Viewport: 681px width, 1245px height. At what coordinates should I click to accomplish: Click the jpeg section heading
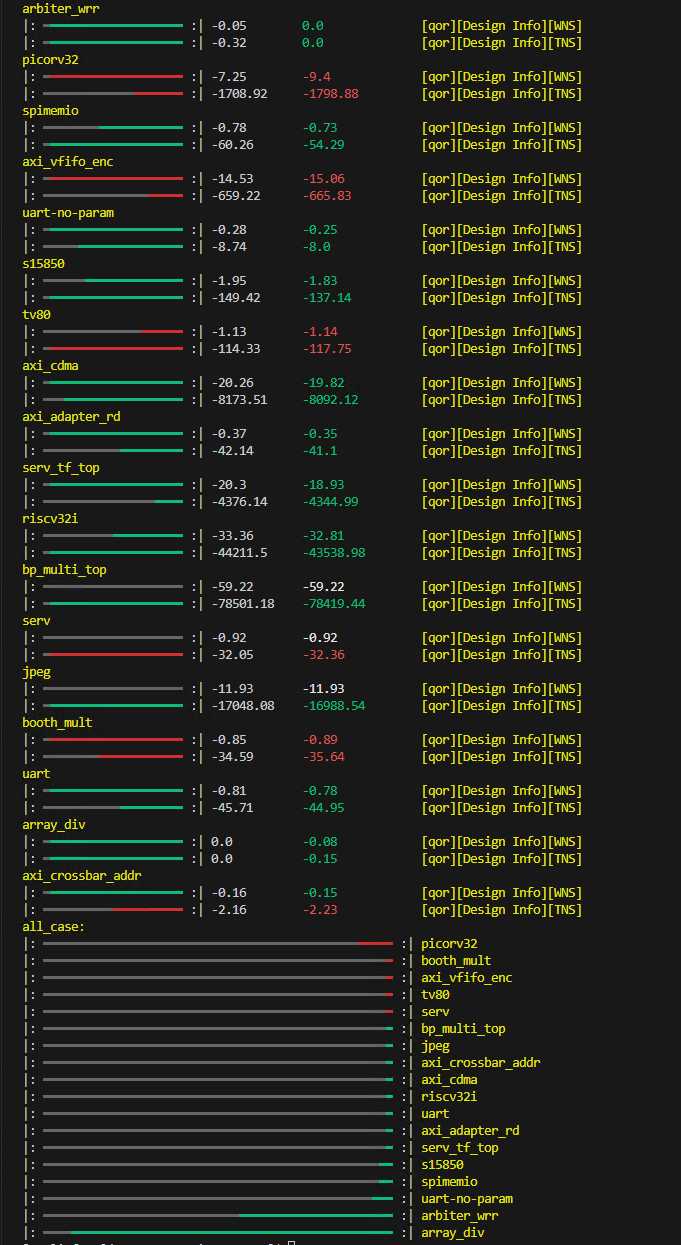point(36,672)
